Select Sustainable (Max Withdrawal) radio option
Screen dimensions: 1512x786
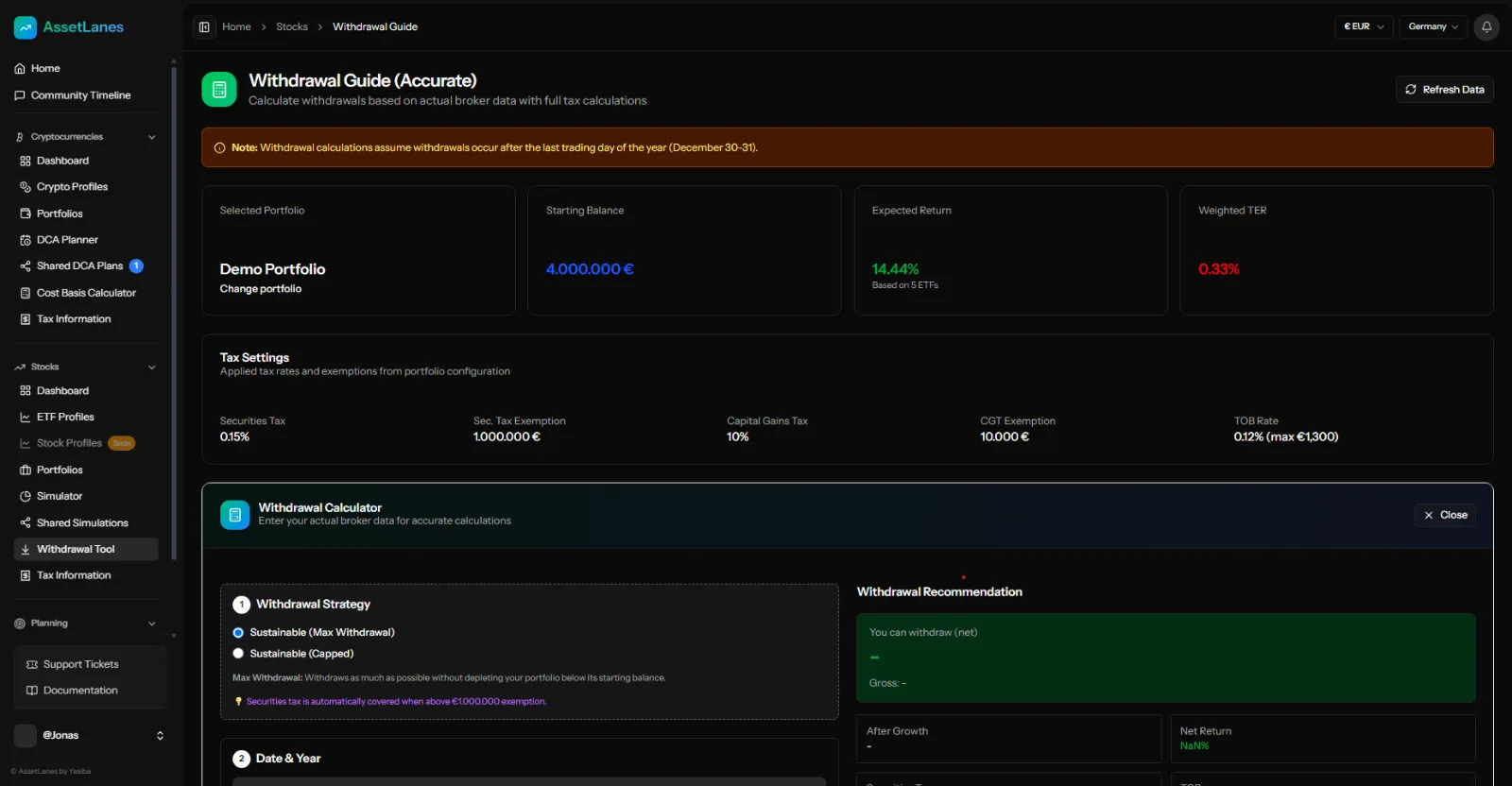(238, 633)
